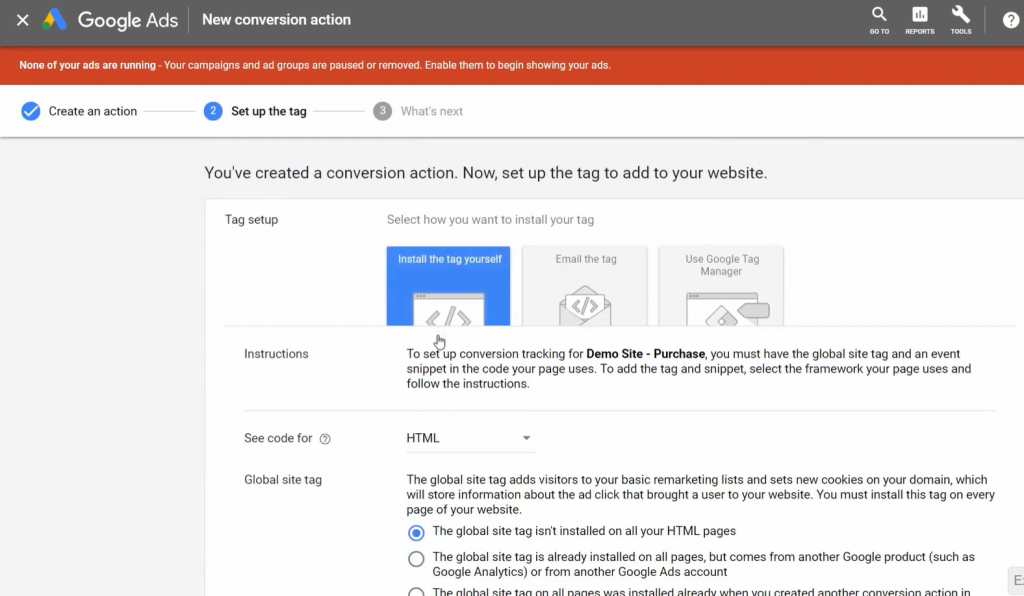Image resolution: width=1024 pixels, height=596 pixels.
Task: Click the checkmark icon for Create an action
Action: coord(31,111)
